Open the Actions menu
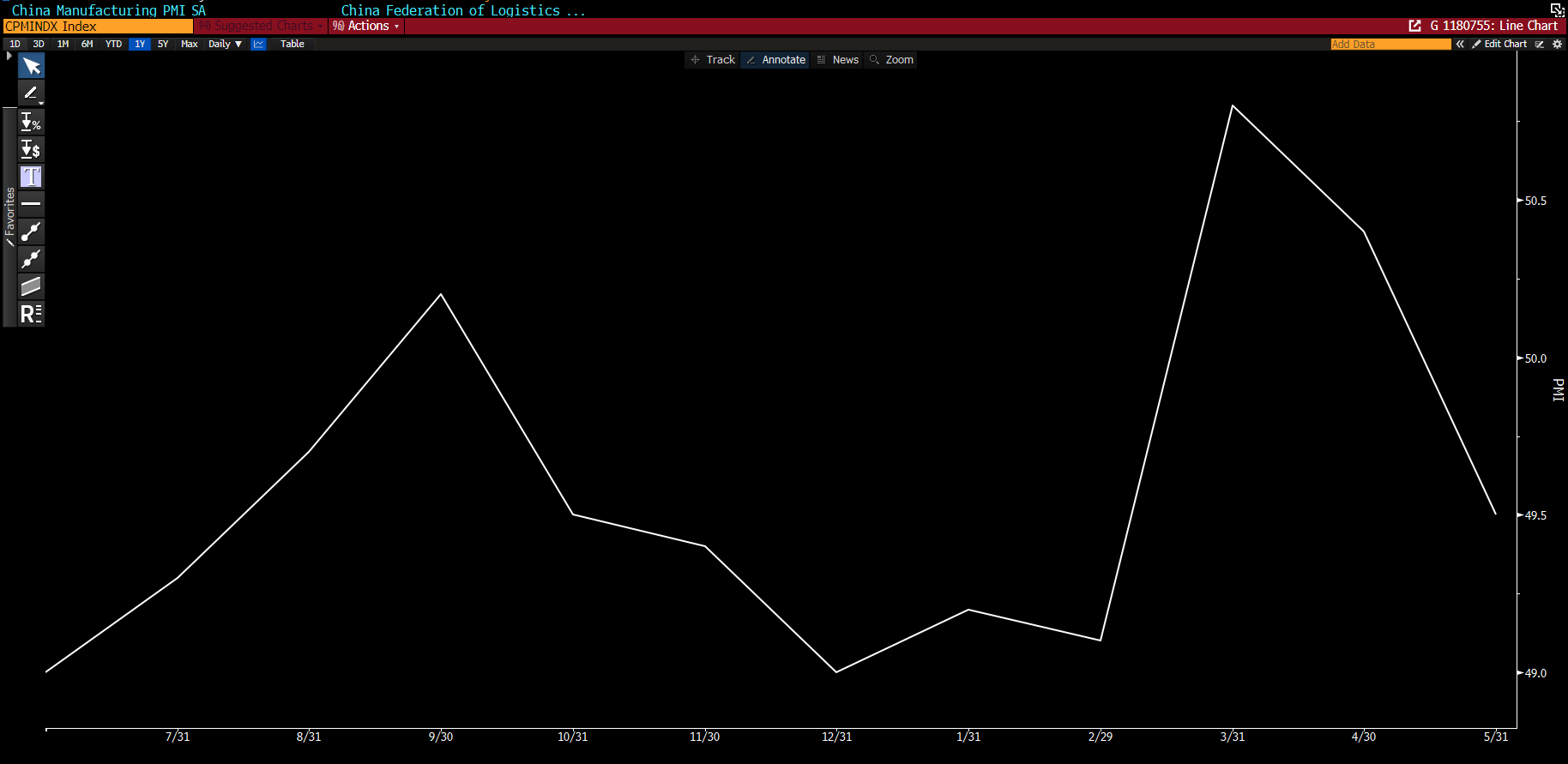This screenshot has height=764, width=1568. [366, 26]
